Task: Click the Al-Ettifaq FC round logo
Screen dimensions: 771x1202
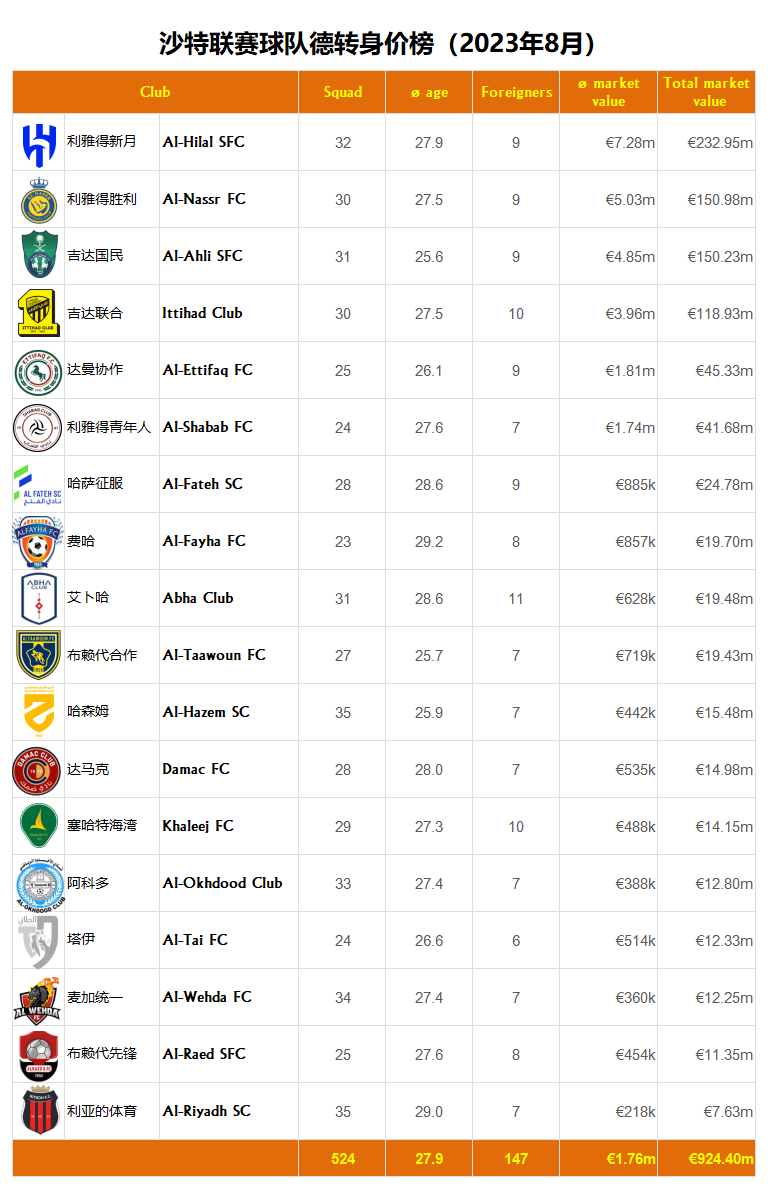Action: [x=39, y=371]
